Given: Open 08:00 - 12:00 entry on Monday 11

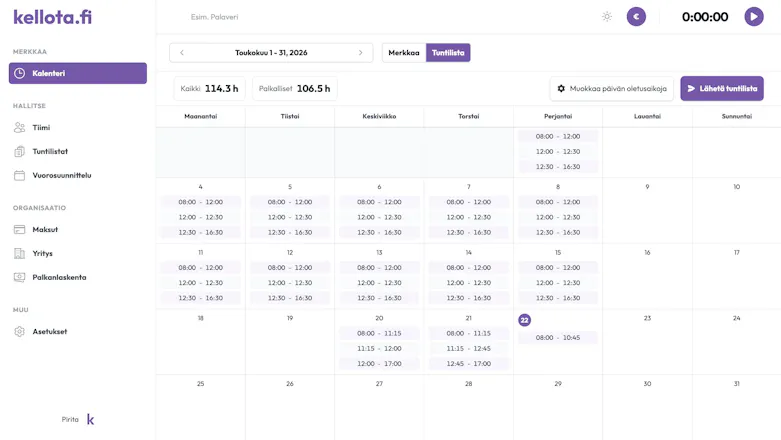Looking at the screenshot, I should click(x=200, y=268).
